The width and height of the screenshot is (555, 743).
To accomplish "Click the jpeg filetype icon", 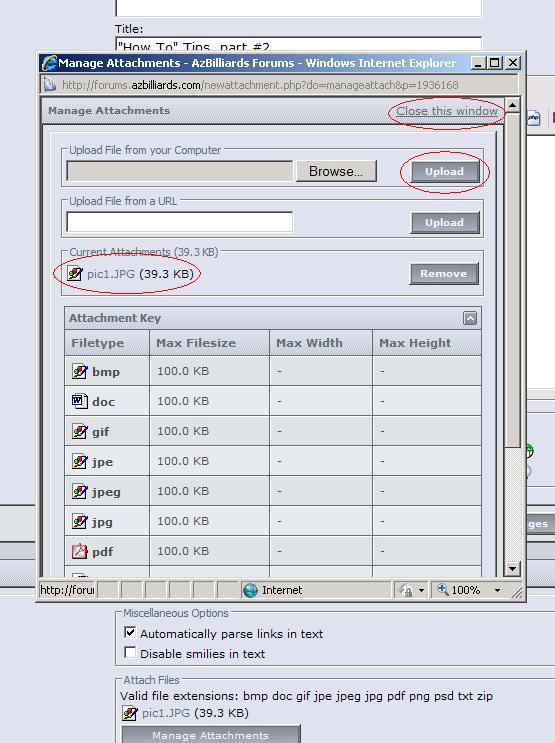I will (80, 491).
